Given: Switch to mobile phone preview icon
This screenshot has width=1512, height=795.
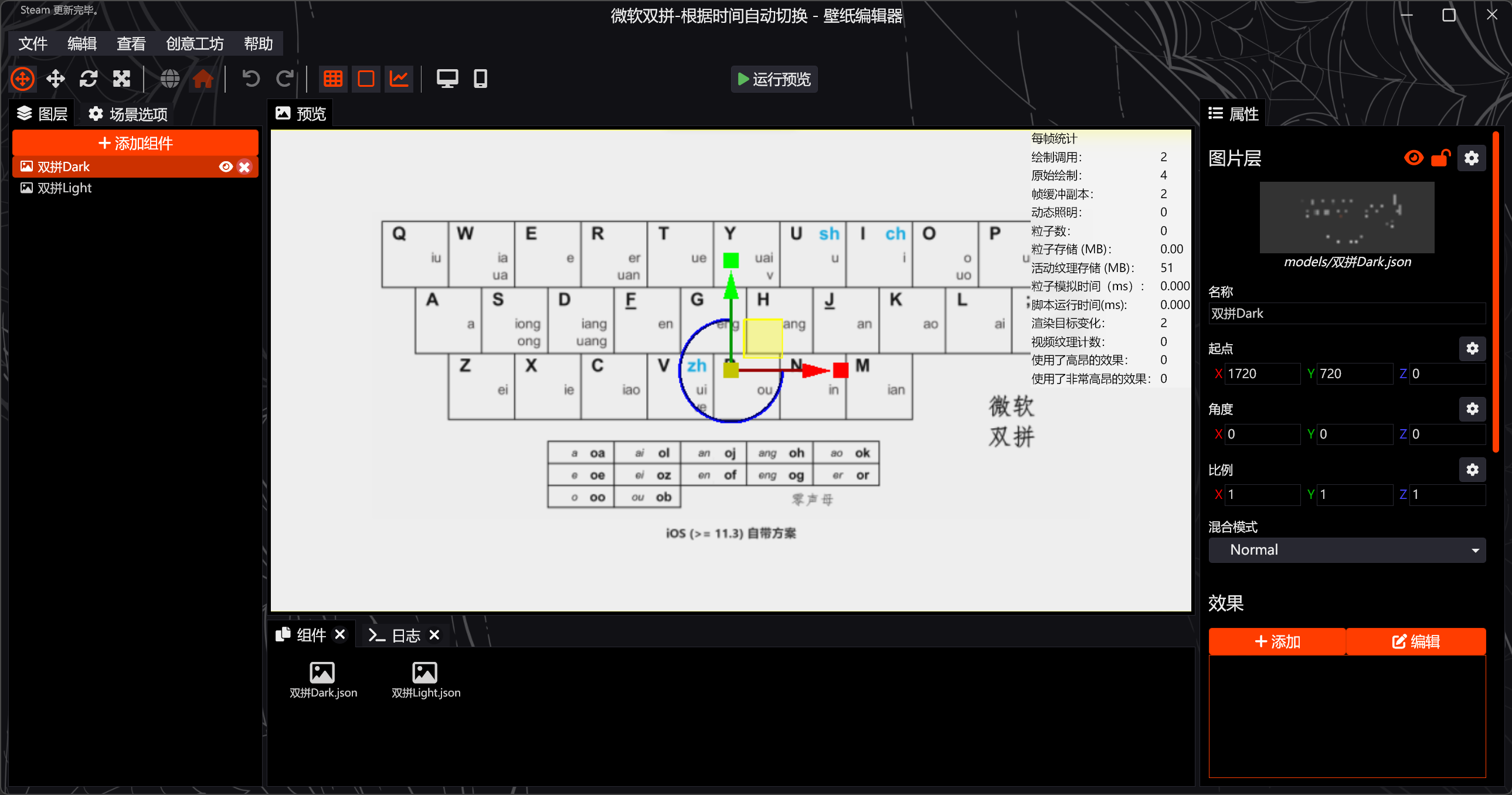Looking at the screenshot, I should pos(480,79).
